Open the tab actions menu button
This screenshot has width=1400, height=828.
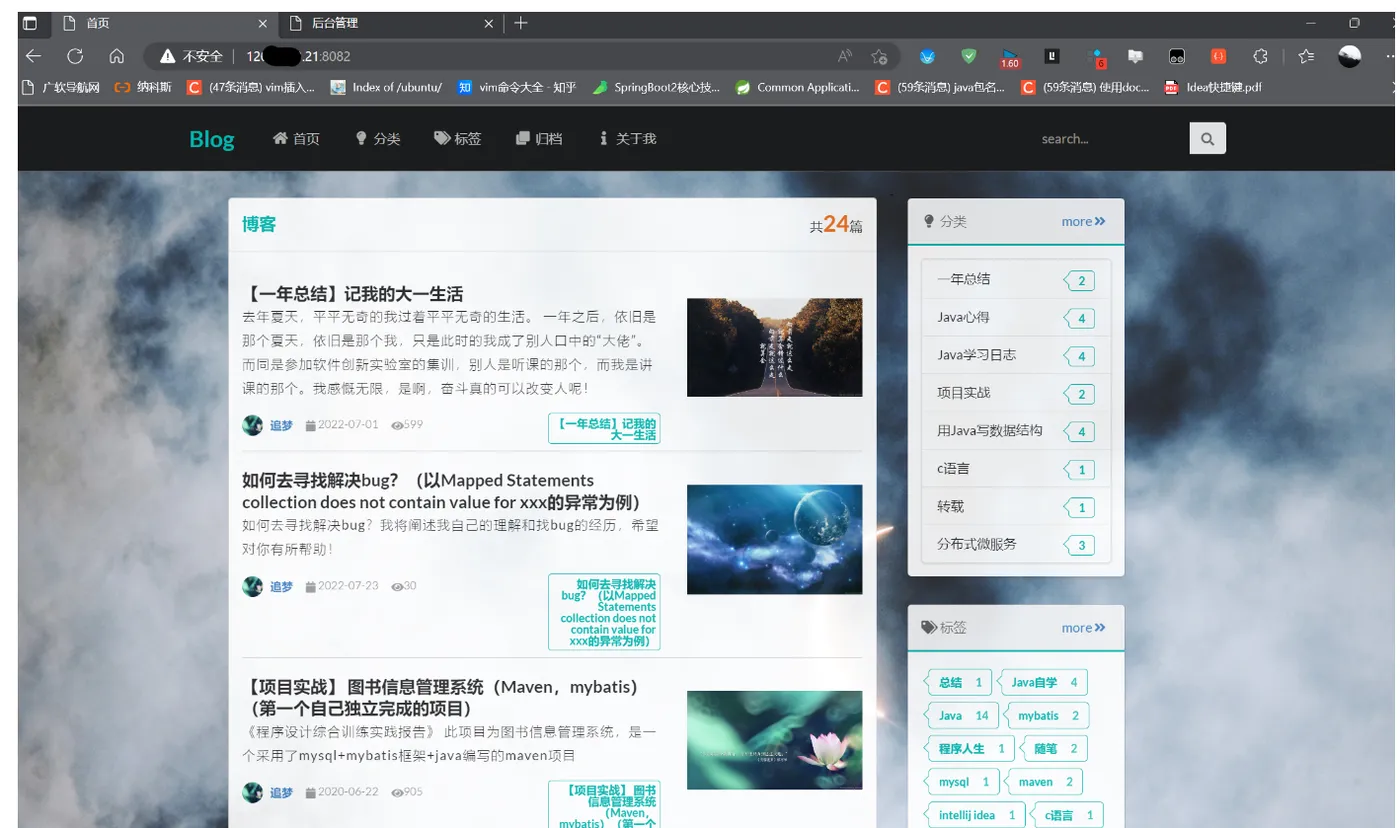[x=30, y=23]
